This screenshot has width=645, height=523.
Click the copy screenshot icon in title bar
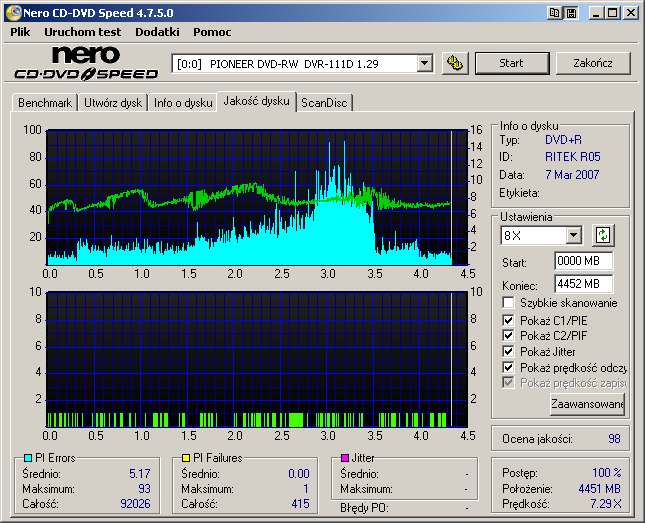pyautogui.click(x=554, y=13)
